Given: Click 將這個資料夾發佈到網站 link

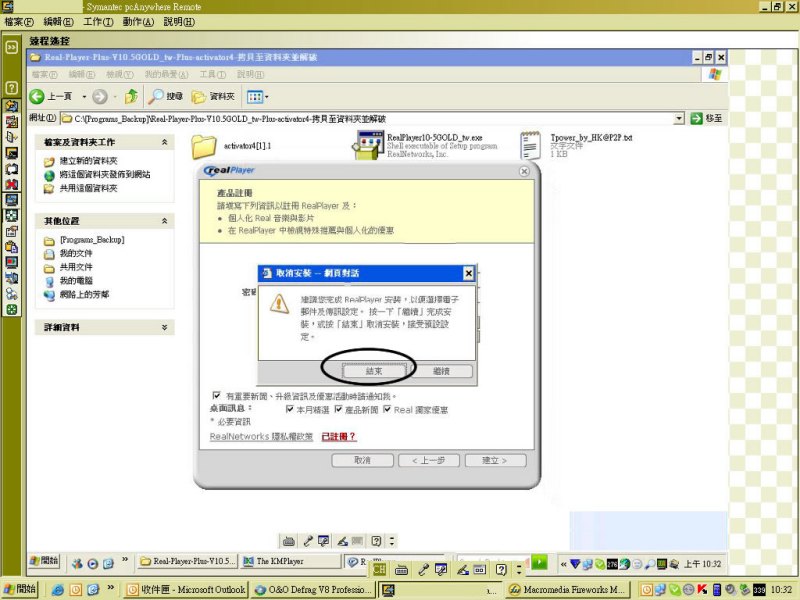Looking at the screenshot, I should (105, 174).
